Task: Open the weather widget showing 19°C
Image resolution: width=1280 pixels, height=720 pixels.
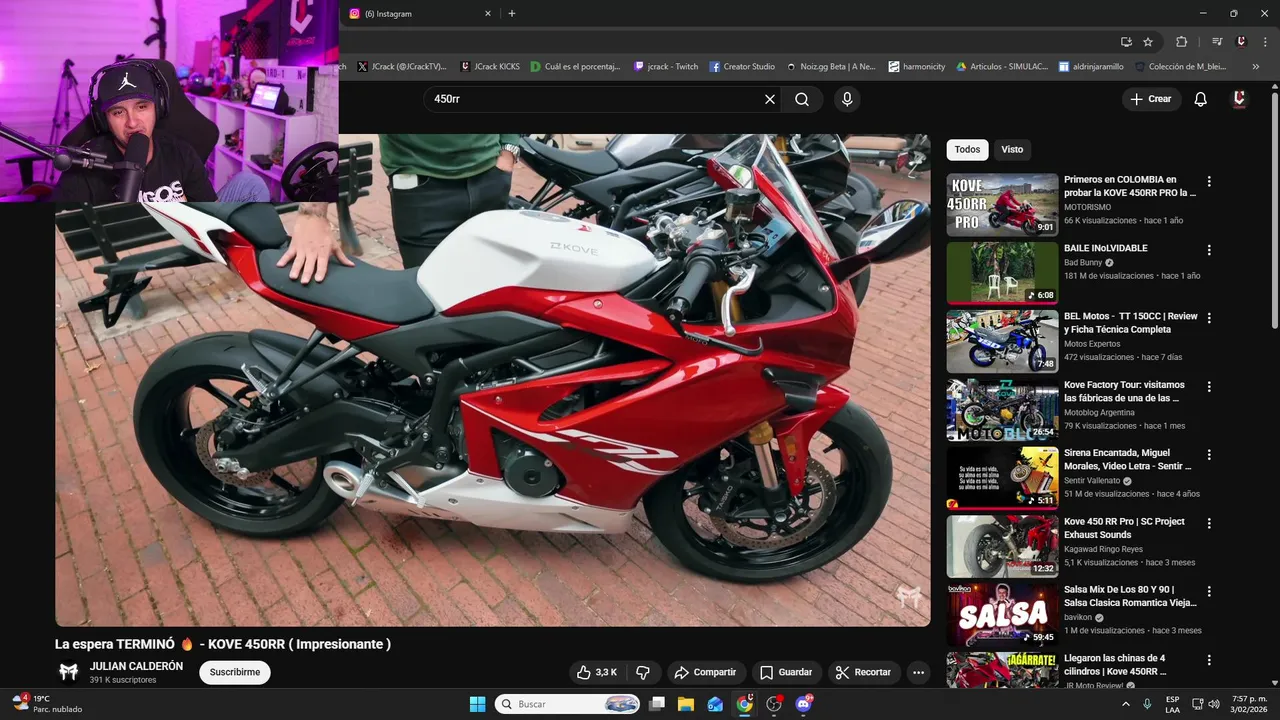Action: click(x=48, y=704)
